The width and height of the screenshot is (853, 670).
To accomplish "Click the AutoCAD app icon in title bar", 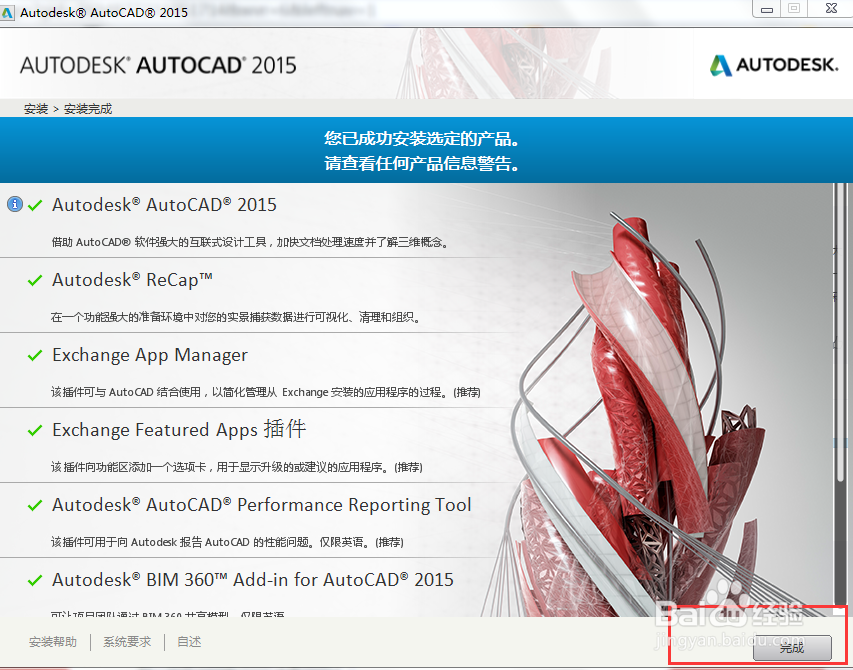I will coord(7,12).
